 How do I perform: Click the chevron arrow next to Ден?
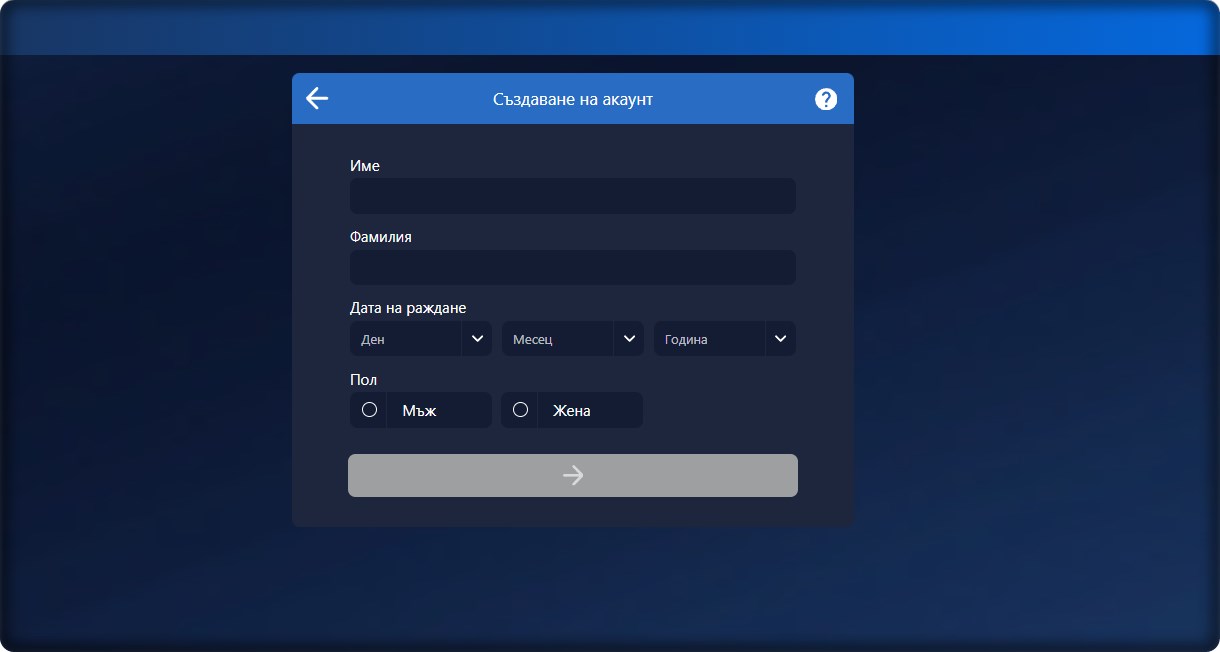pos(477,339)
